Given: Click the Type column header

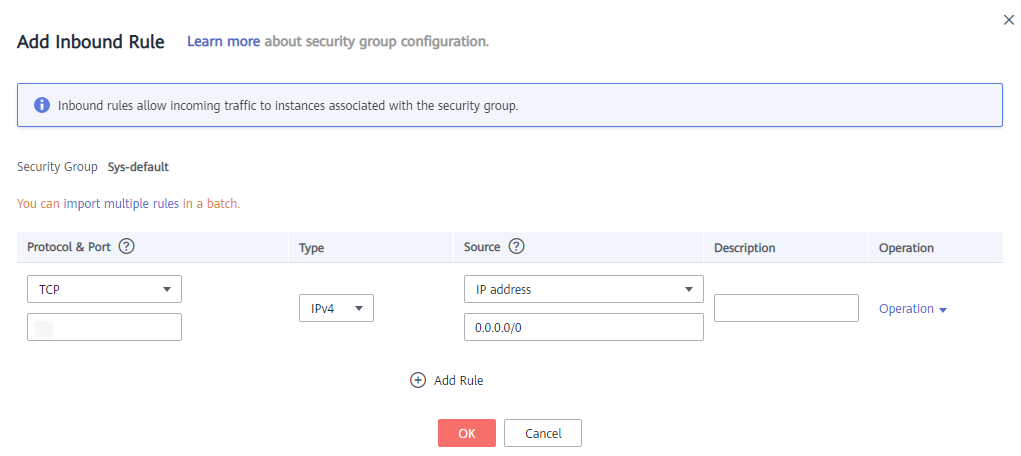Looking at the screenshot, I should tap(312, 248).
